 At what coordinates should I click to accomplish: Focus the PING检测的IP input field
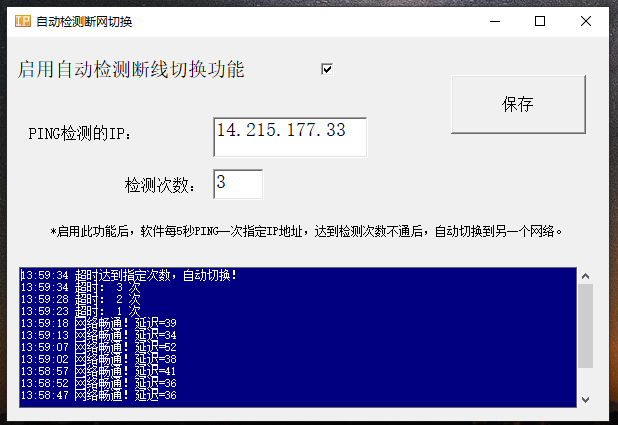pyautogui.click(x=290, y=137)
